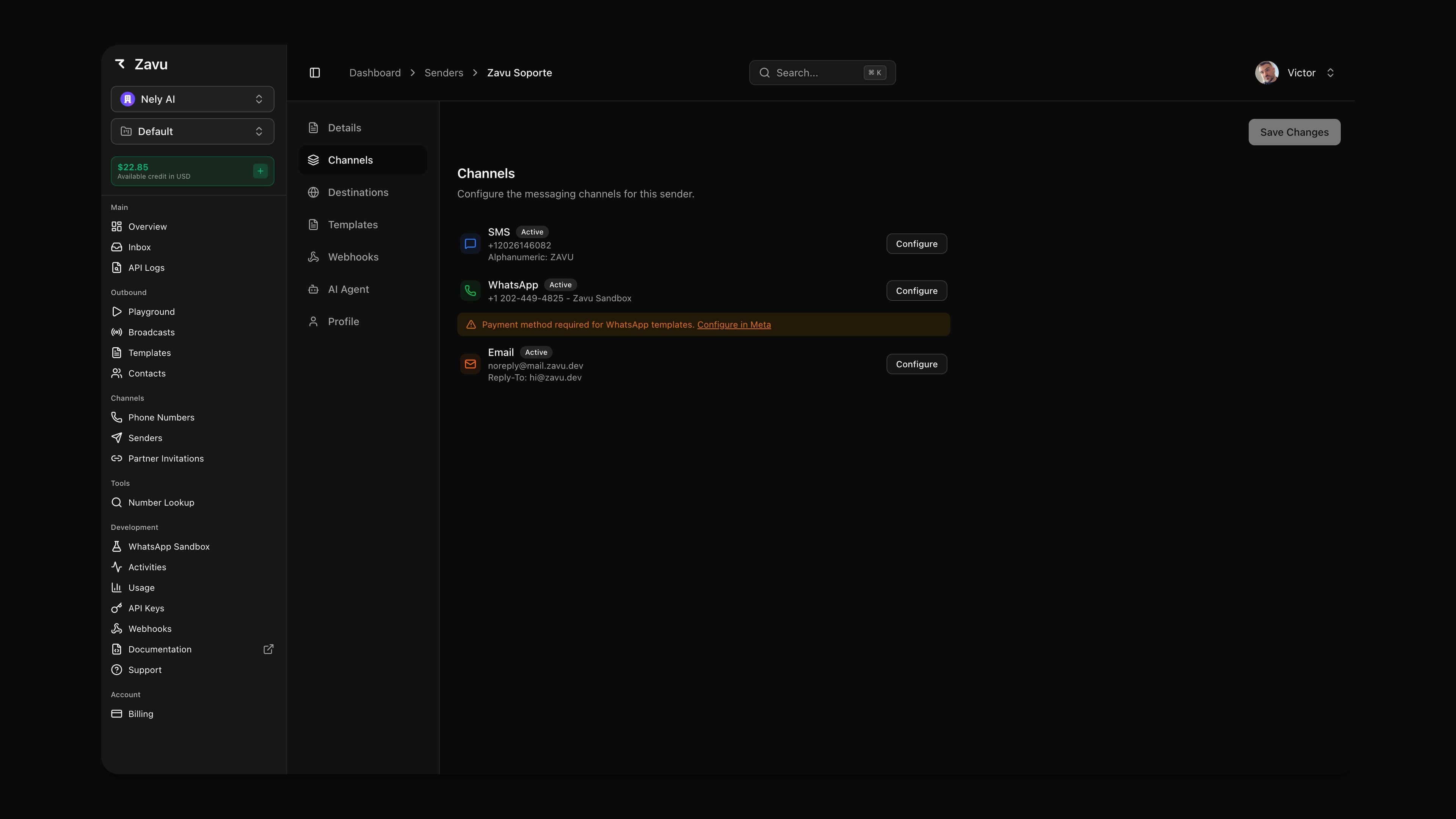Click the SMS channel chat icon
This screenshot has width=1456, height=819.
coord(470,244)
